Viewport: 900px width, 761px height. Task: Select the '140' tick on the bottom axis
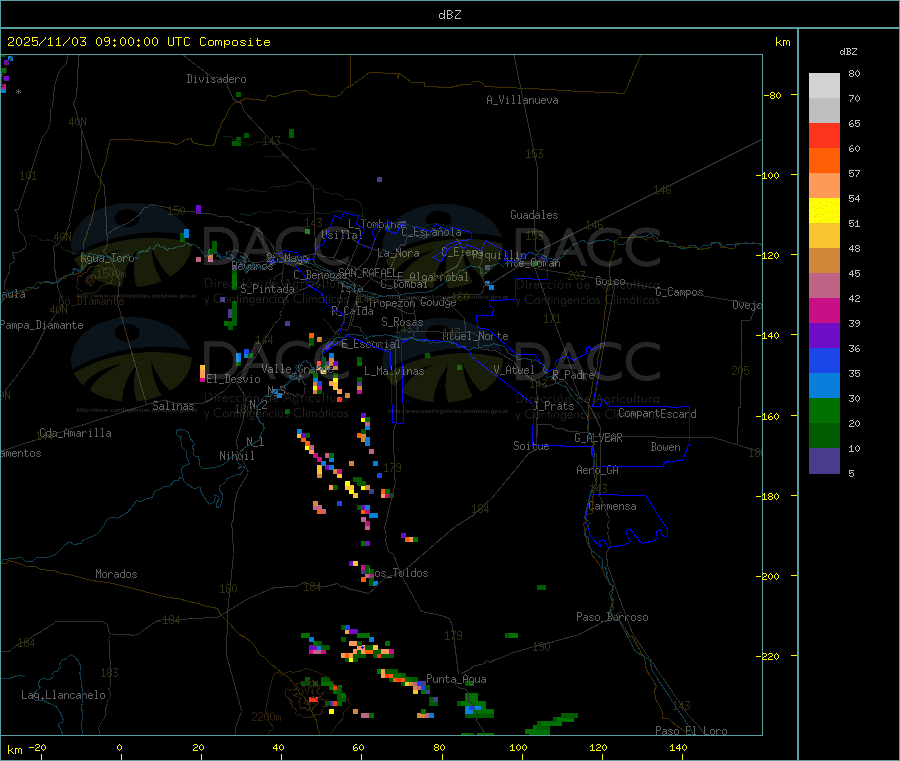coord(678,747)
